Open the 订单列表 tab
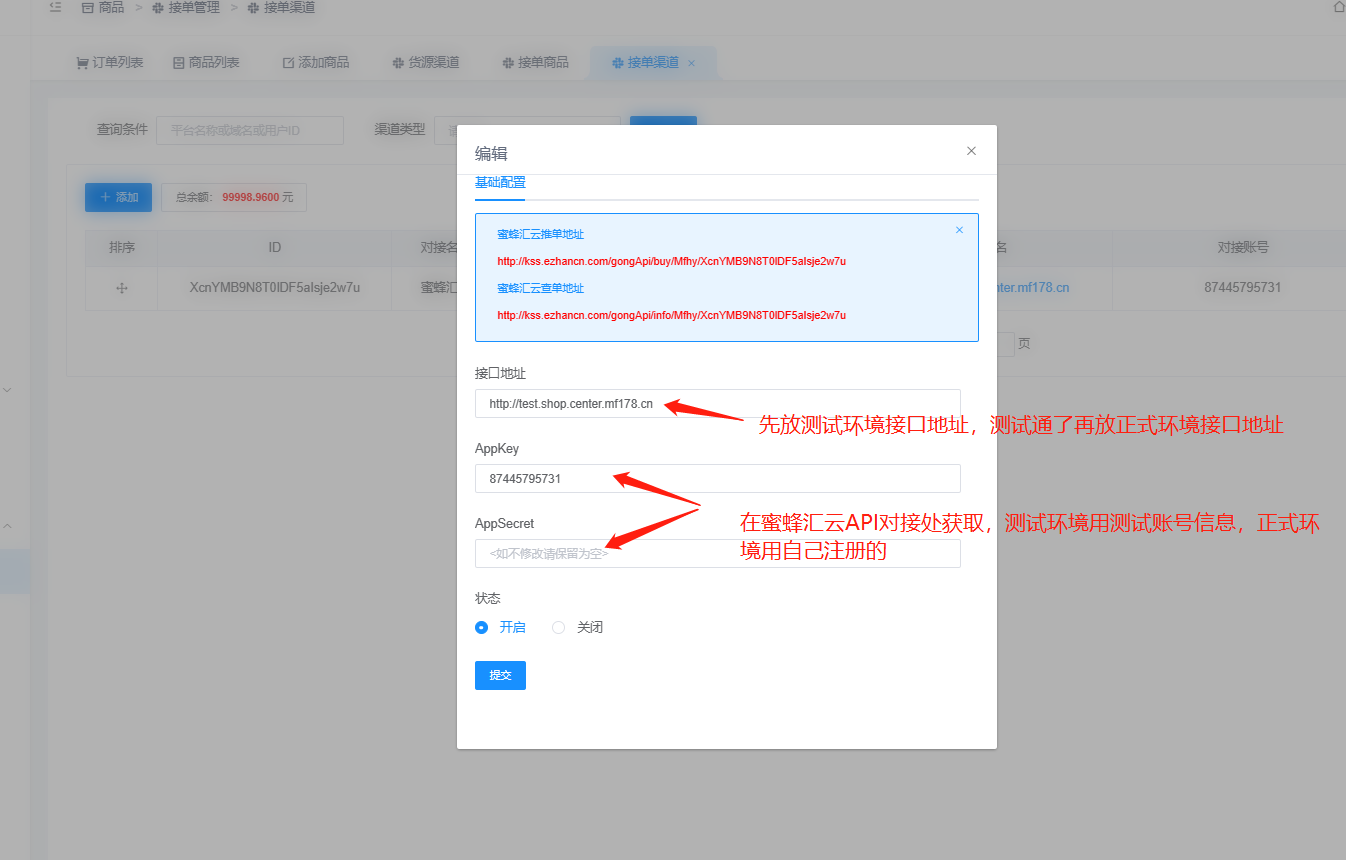The width and height of the screenshot is (1346, 860). [110, 62]
